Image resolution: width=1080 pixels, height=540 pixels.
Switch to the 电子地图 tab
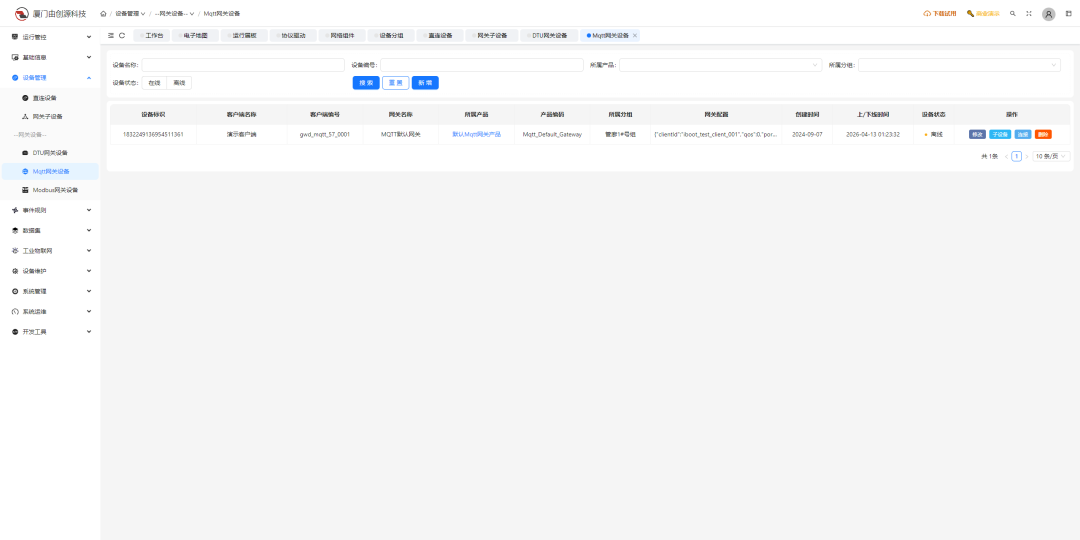coord(193,35)
